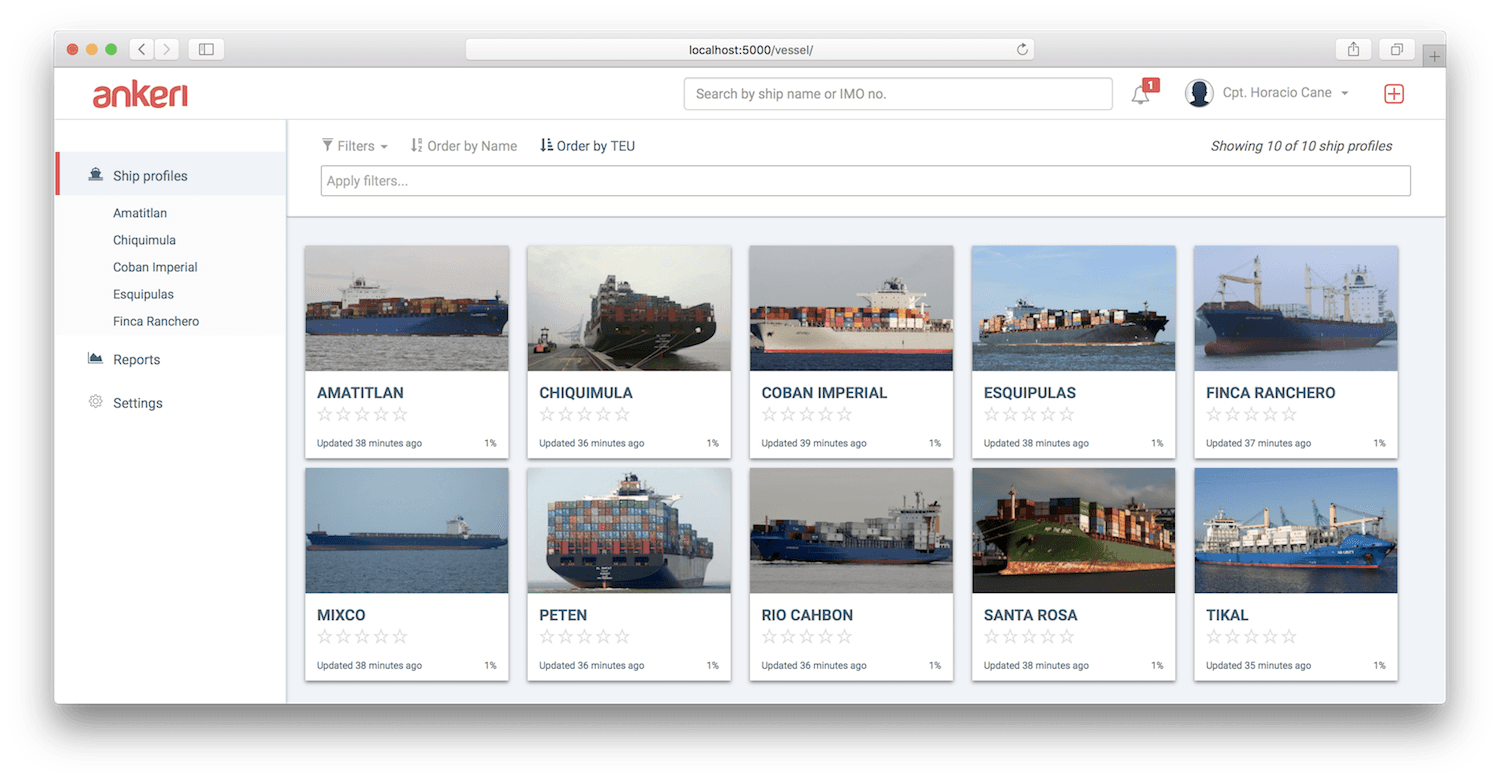Sort ships with Order by TEU
The width and height of the screenshot is (1500, 781).
(588, 146)
